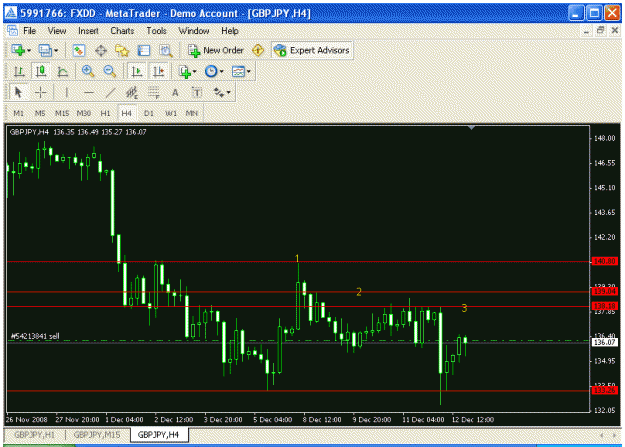
Task: Select the Trendline tool
Action: (x=110, y=93)
